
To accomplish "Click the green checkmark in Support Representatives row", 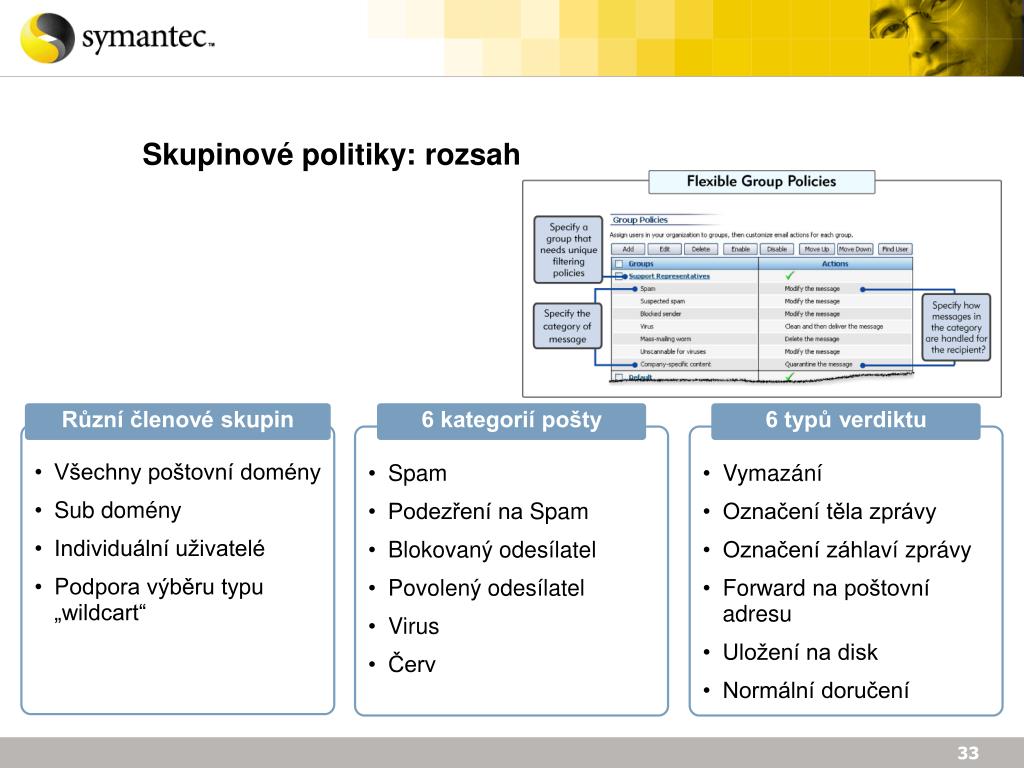I will click(x=790, y=276).
